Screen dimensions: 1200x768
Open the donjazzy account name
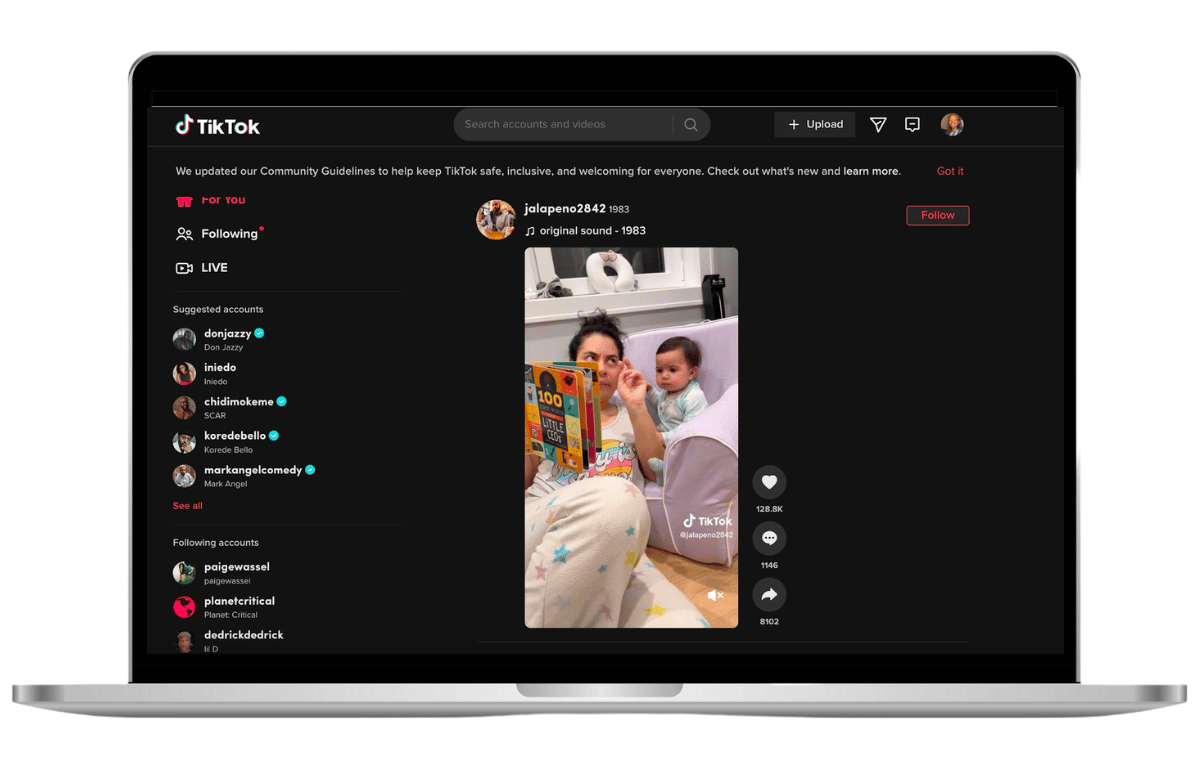pyautogui.click(x=228, y=333)
